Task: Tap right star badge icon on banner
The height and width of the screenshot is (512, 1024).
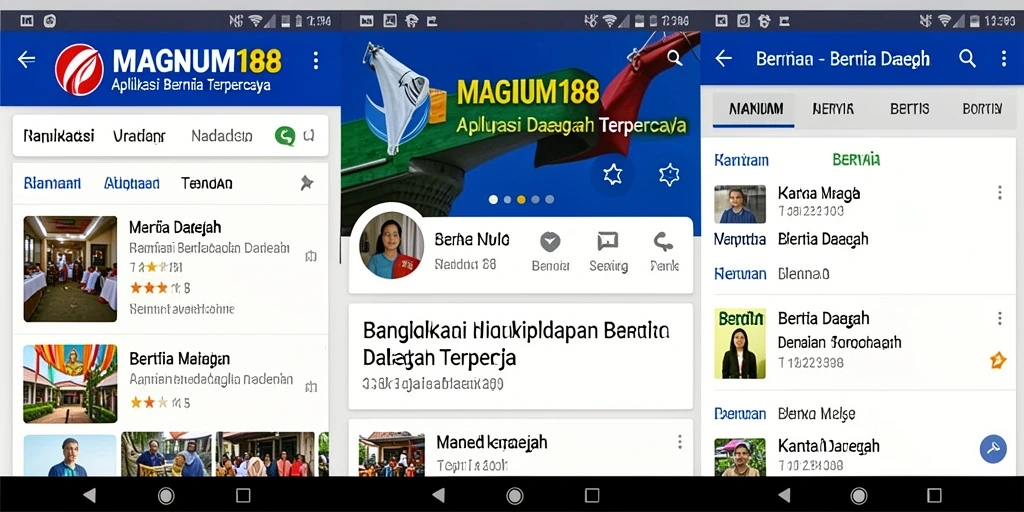Action: click(669, 174)
